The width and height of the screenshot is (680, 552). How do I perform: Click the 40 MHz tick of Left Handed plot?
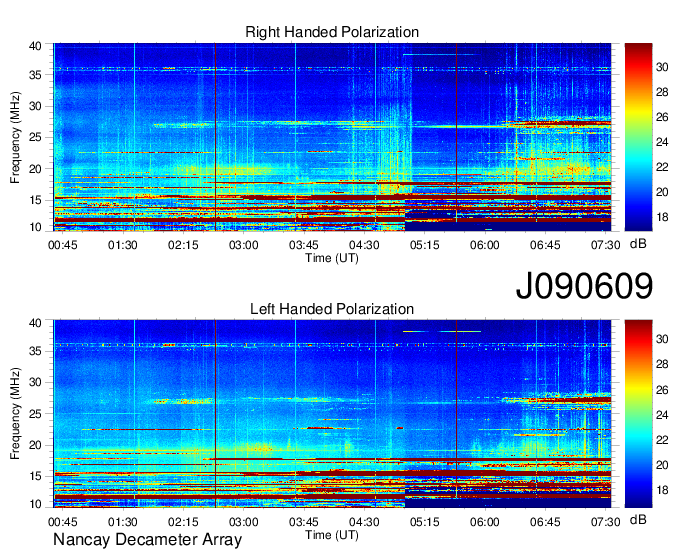(x=35, y=323)
